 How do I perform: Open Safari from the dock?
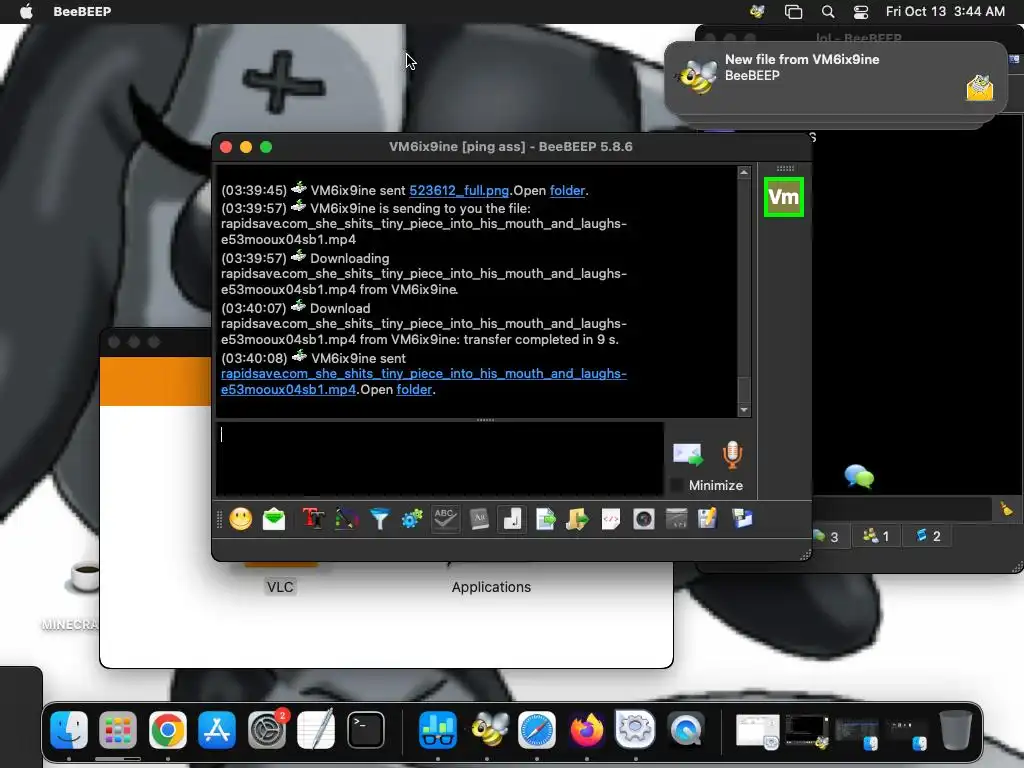537,729
